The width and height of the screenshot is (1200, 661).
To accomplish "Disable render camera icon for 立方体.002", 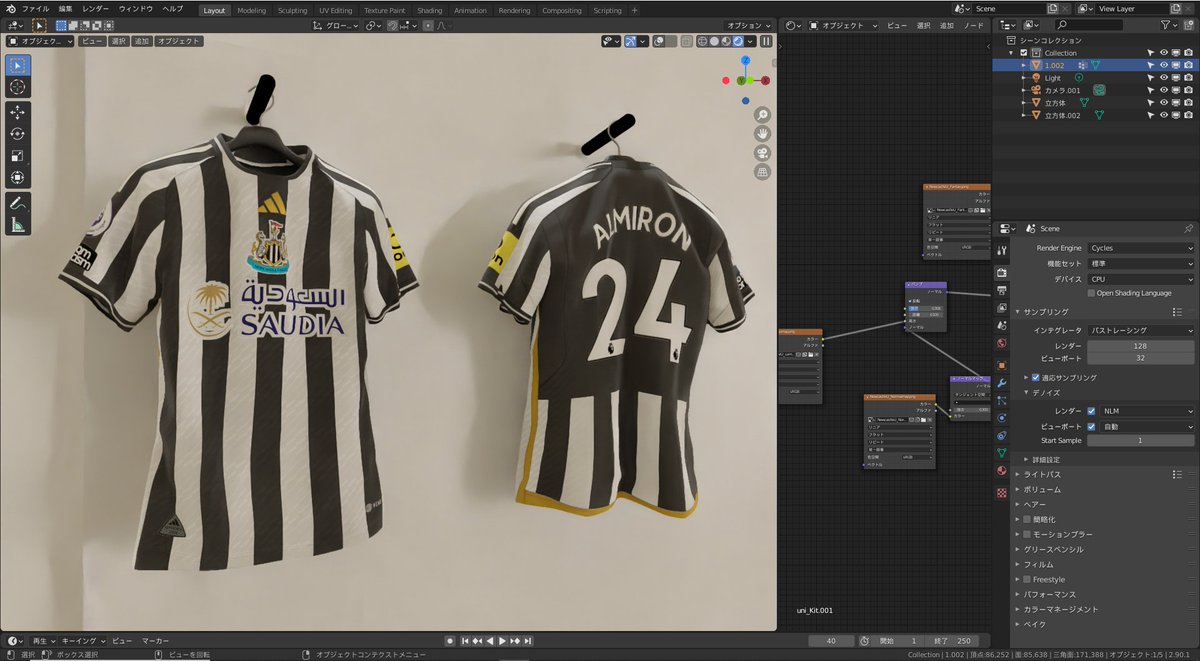I will (x=1189, y=115).
